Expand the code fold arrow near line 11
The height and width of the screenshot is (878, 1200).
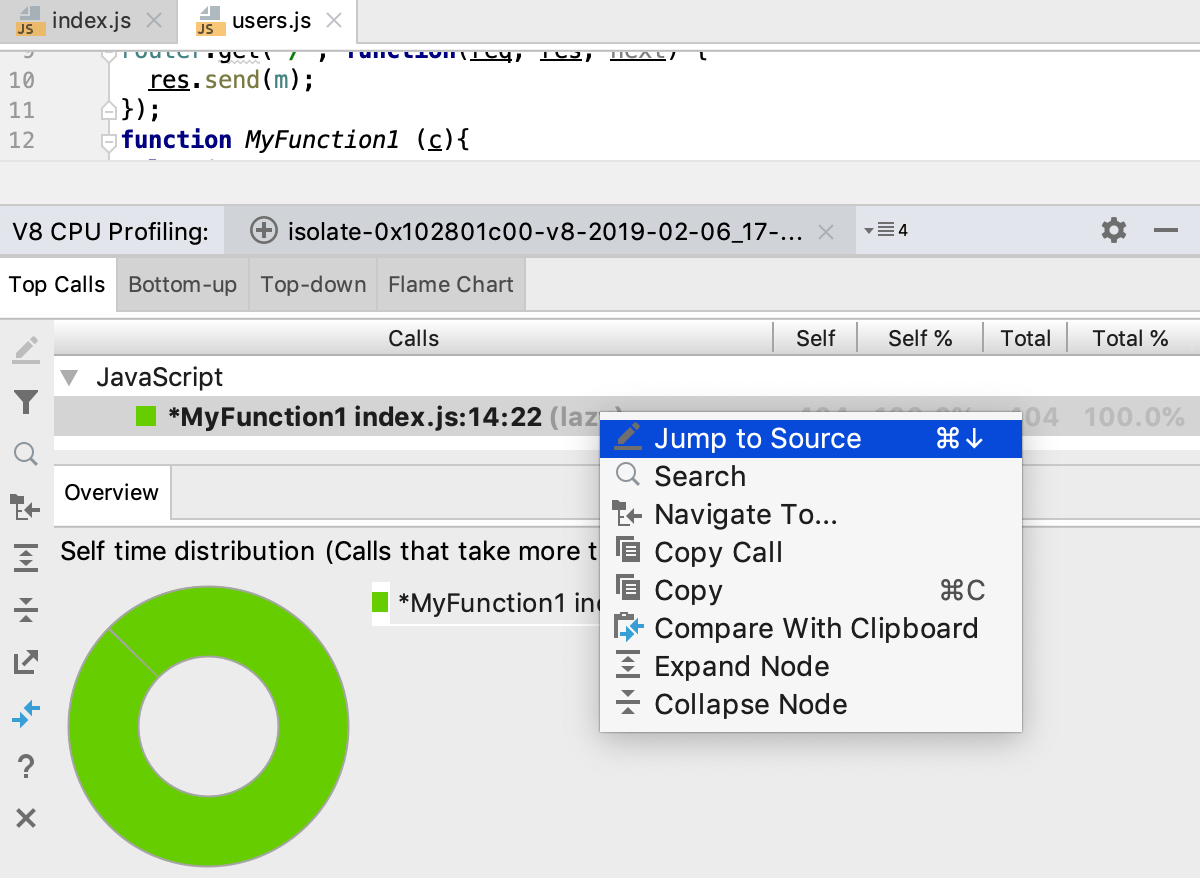(x=108, y=111)
